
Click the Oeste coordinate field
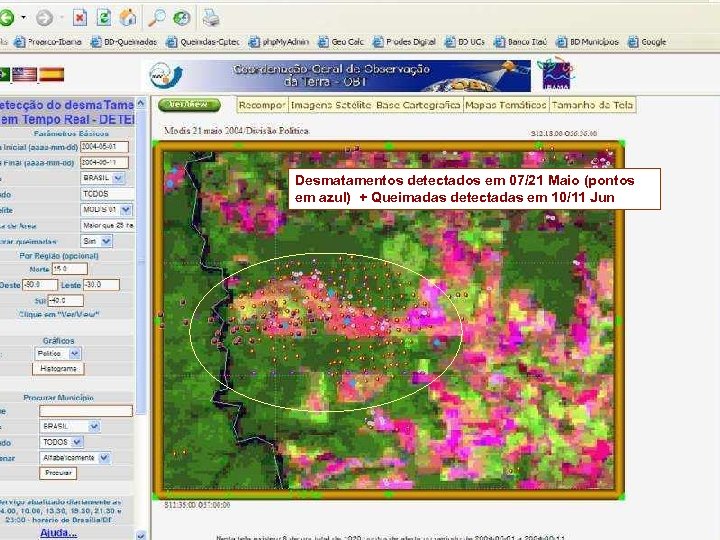40,285
